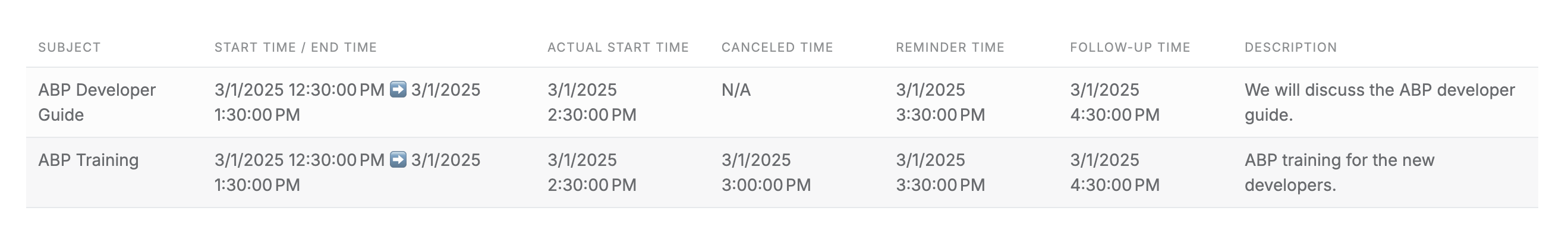The width and height of the screenshot is (1568, 245).
Task: Click the 'We will discuss the ABP developer guide' description
Action: click(1379, 102)
